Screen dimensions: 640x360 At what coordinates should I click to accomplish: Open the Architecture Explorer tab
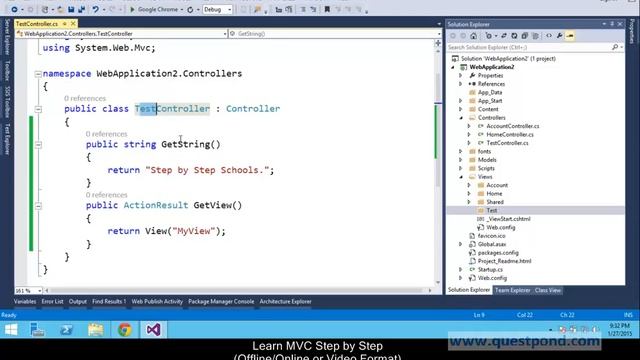click(285, 302)
